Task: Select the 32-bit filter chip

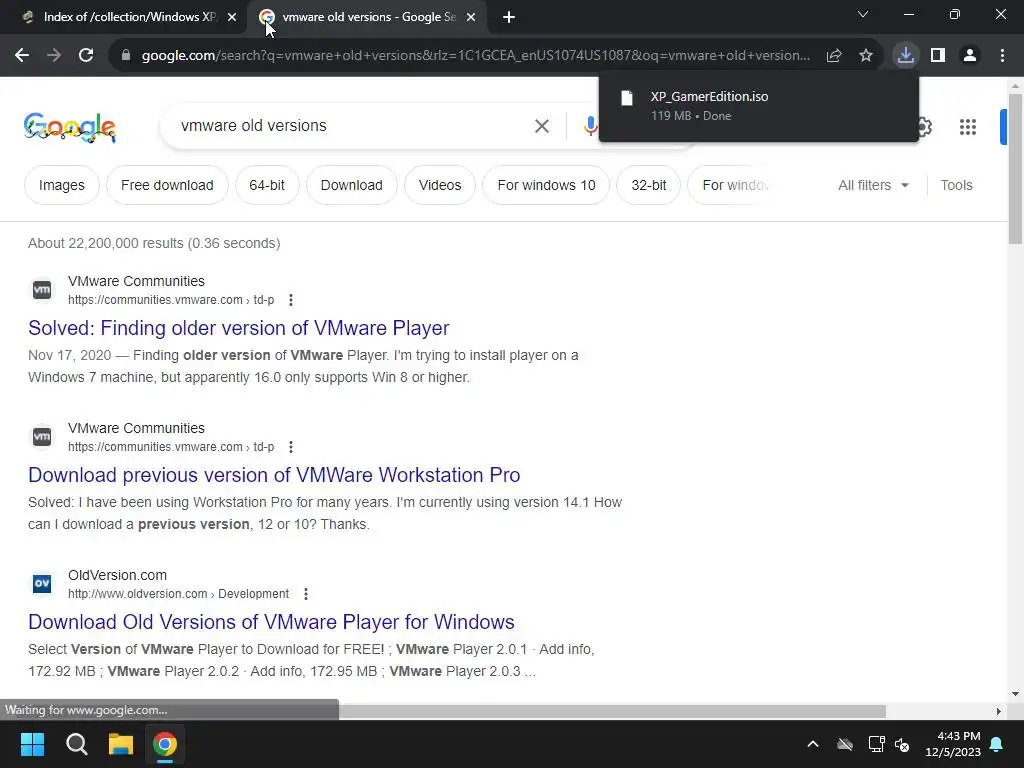Action: tap(648, 185)
